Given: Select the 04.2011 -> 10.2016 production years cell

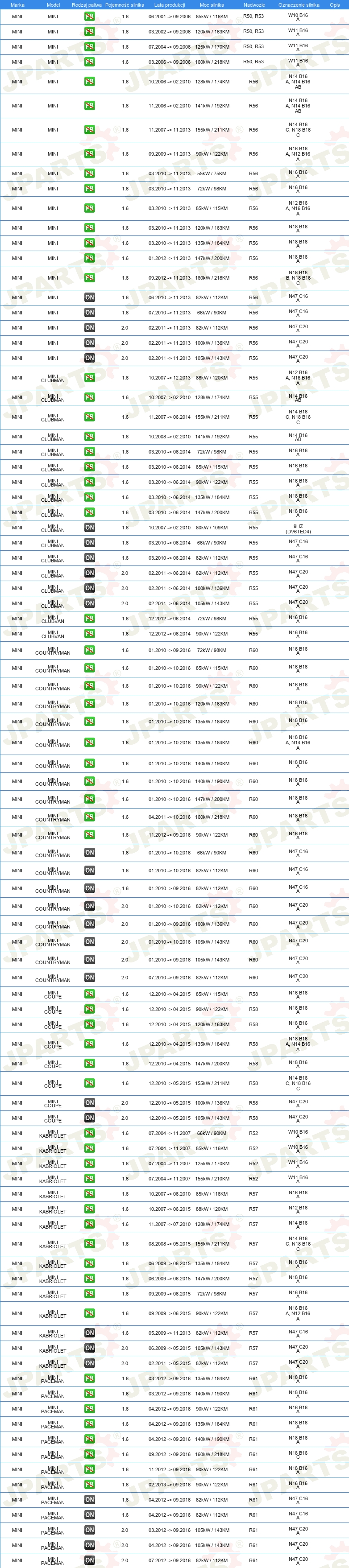Looking at the screenshot, I should (x=169, y=817).
